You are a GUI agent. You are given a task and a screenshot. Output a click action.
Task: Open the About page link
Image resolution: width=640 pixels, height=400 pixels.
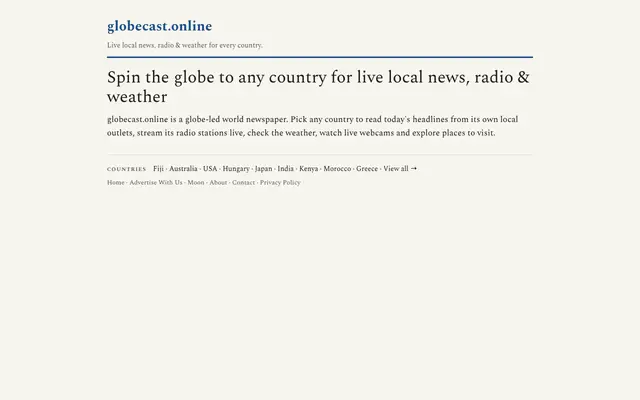click(218, 182)
